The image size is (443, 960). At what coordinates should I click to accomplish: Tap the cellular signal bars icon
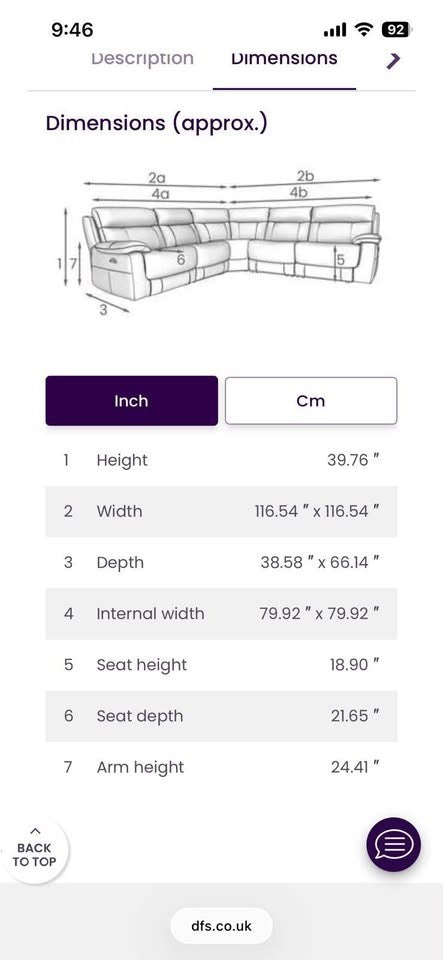[335, 29]
